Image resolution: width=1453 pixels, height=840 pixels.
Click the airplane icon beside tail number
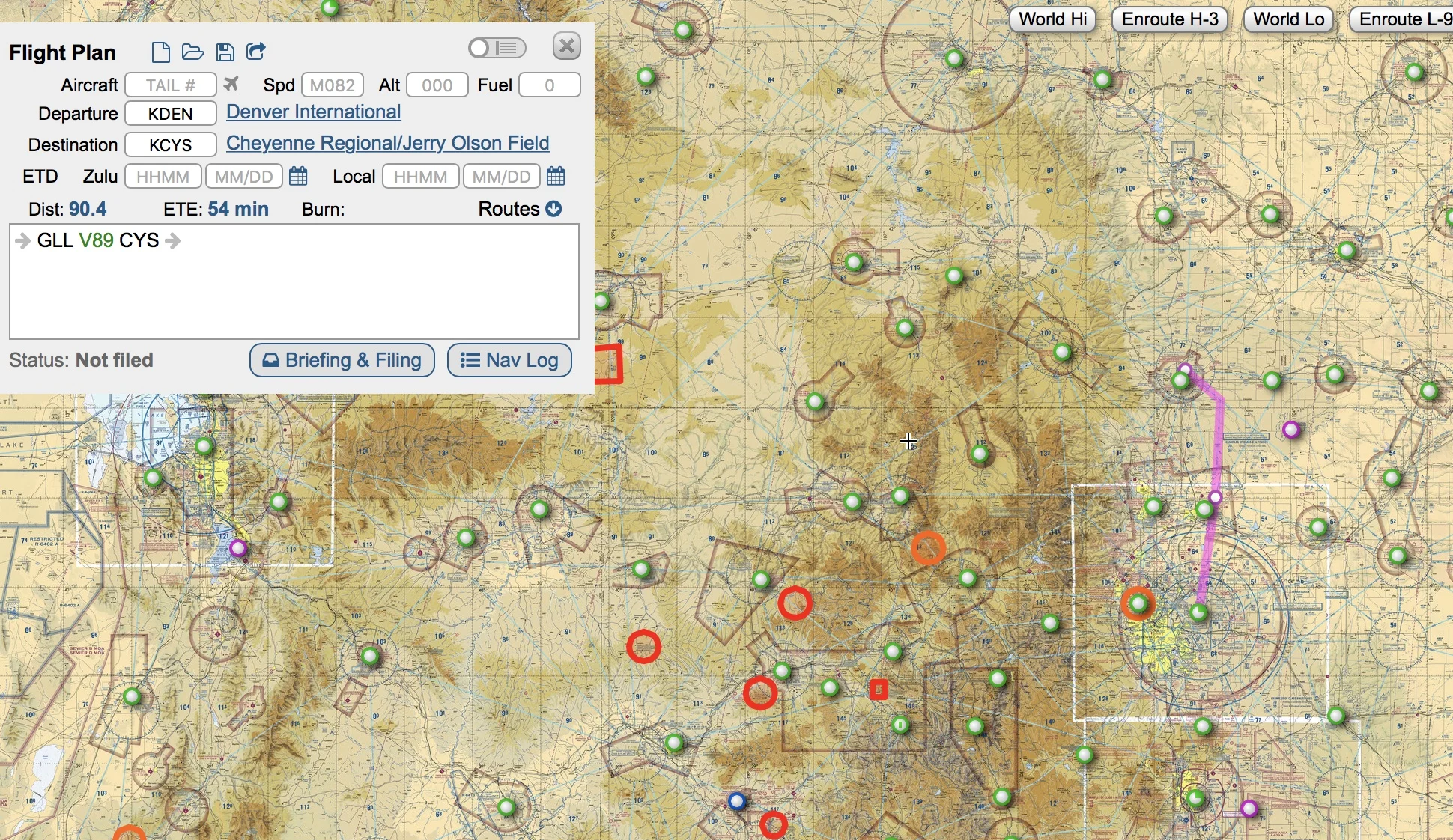(x=231, y=84)
